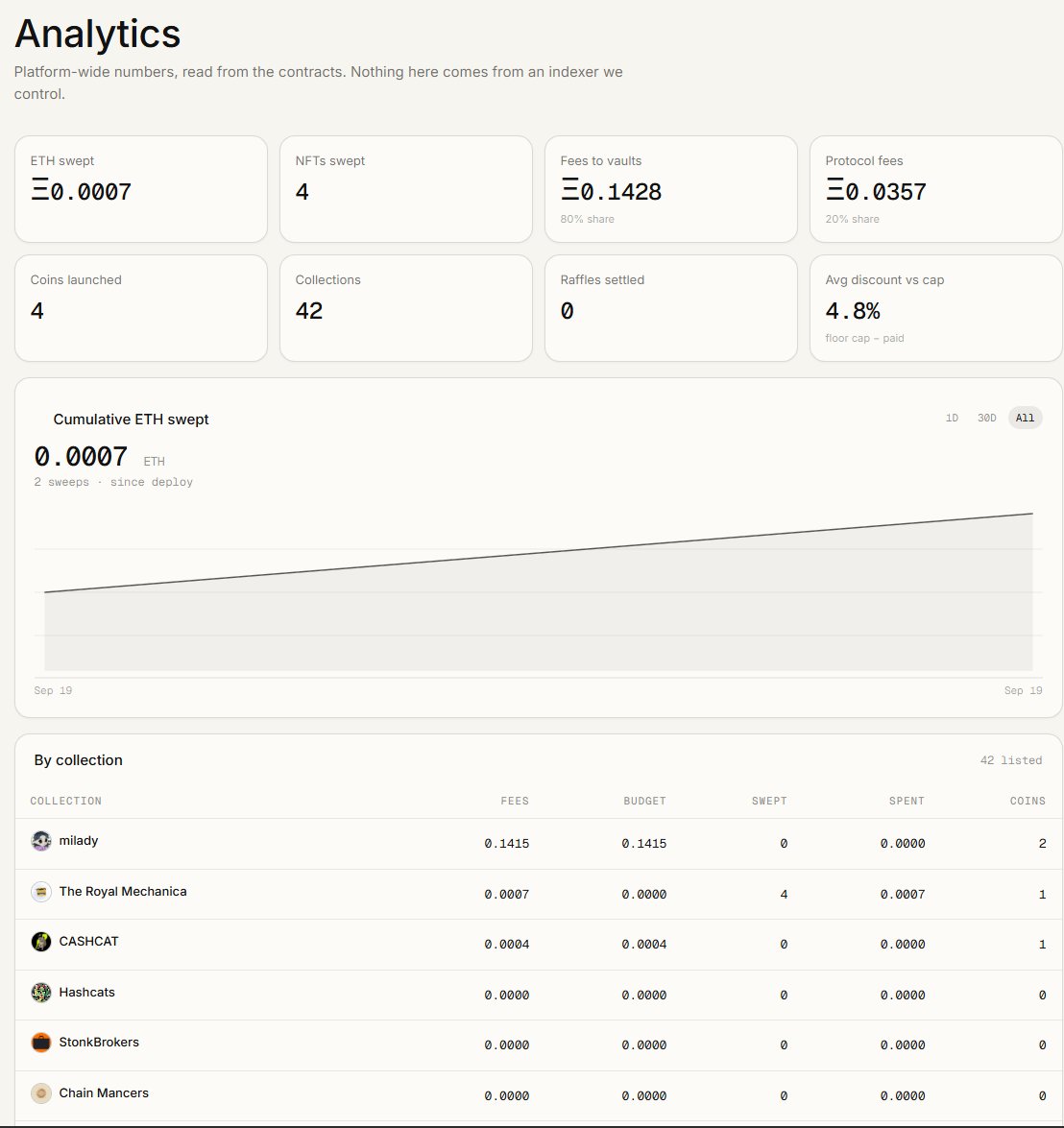The image size is (1064, 1128).
Task: Click the cumulative ETH swept area chart
Action: click(x=539, y=593)
